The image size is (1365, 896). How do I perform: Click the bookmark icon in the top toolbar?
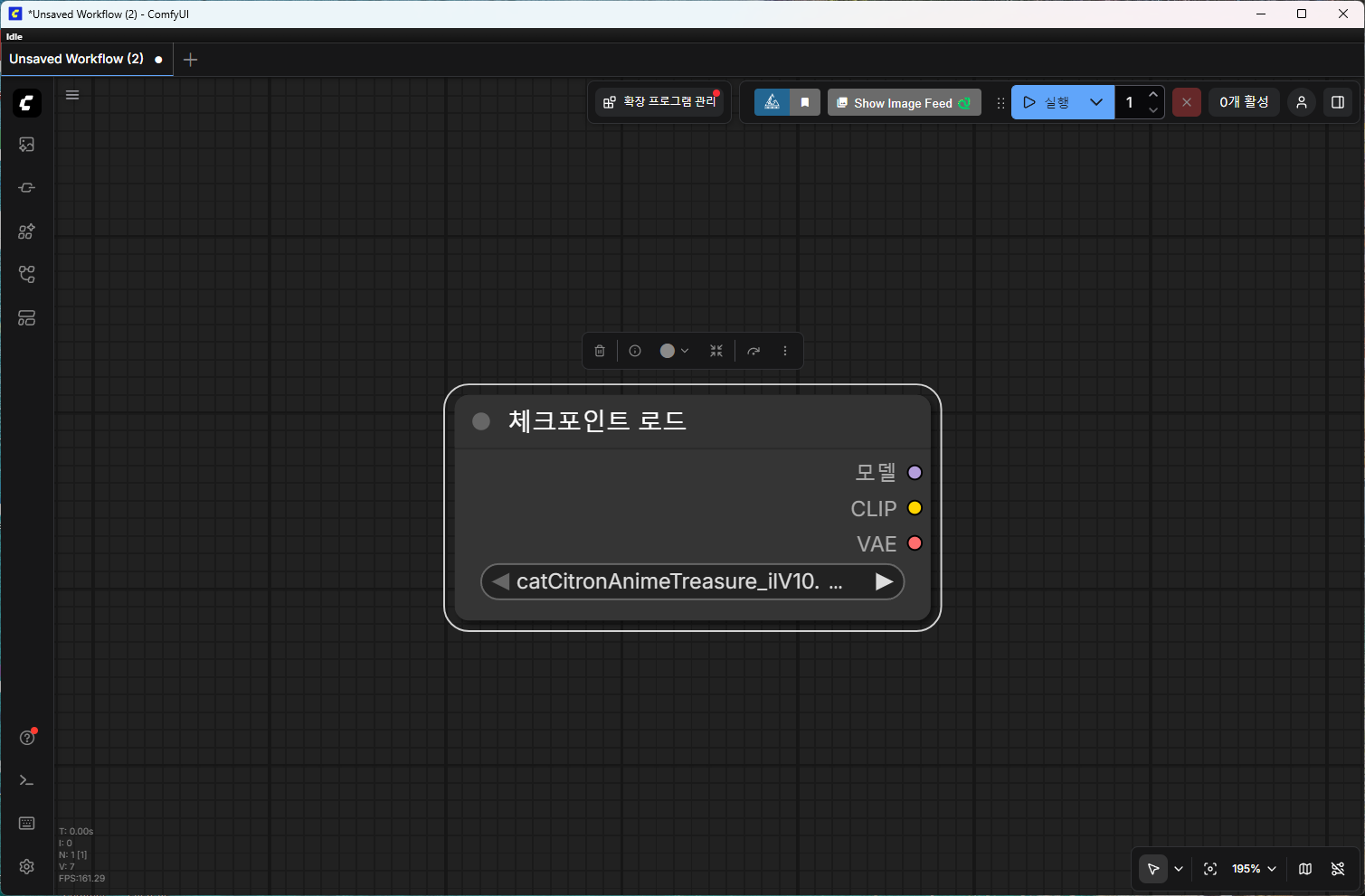click(805, 102)
